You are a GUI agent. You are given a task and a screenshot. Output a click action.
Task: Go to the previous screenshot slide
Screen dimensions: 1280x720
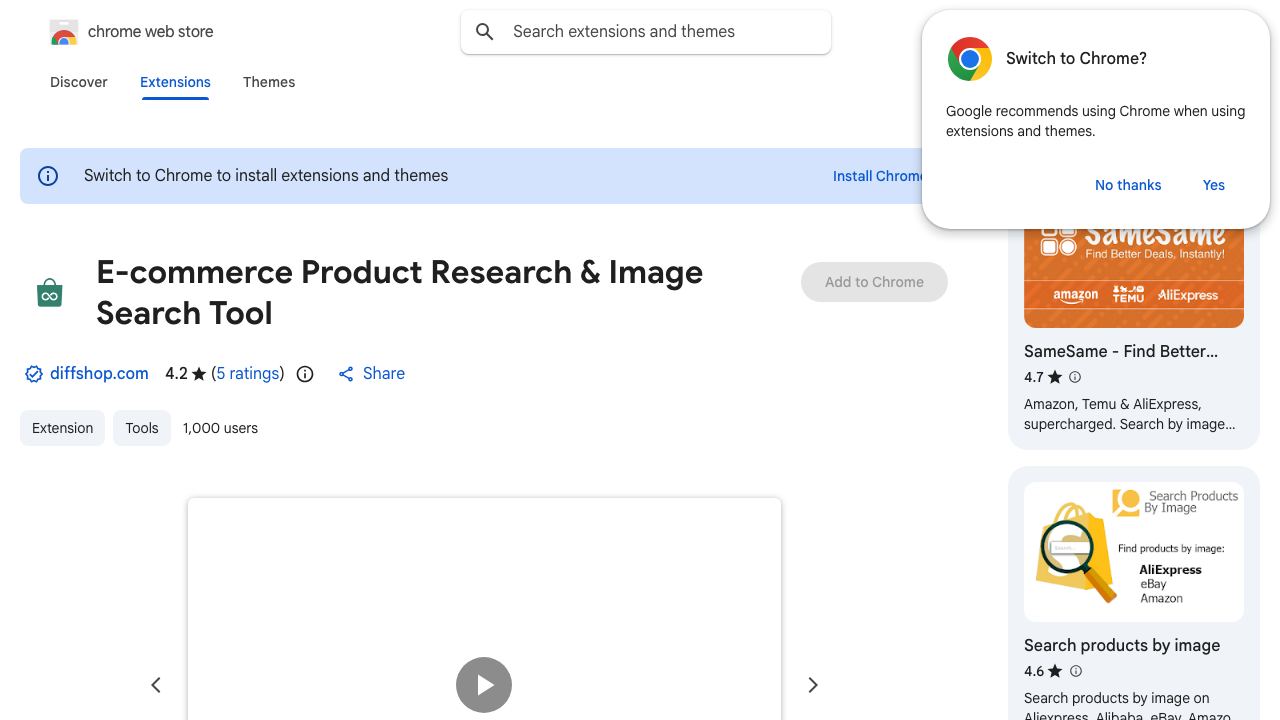pos(156,685)
